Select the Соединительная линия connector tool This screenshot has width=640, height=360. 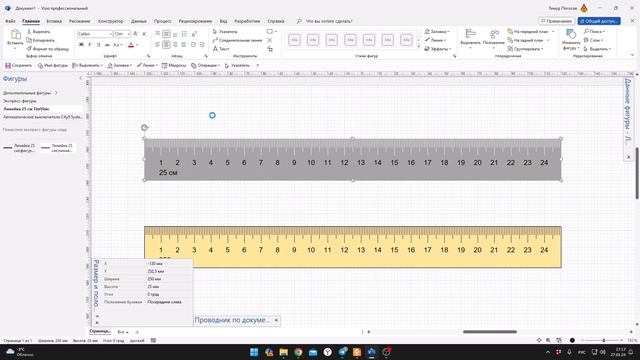(x=237, y=40)
